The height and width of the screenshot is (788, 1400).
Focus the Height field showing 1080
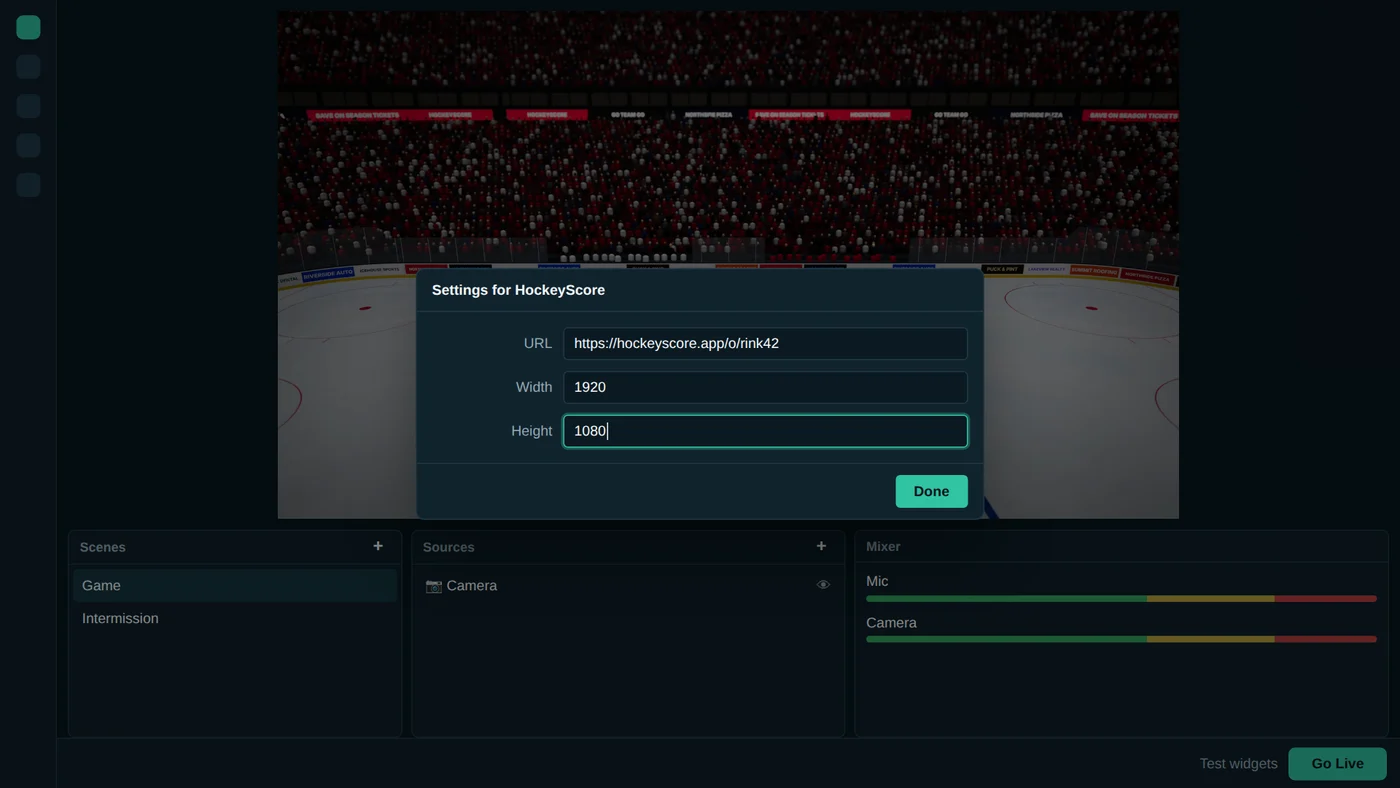(x=765, y=431)
